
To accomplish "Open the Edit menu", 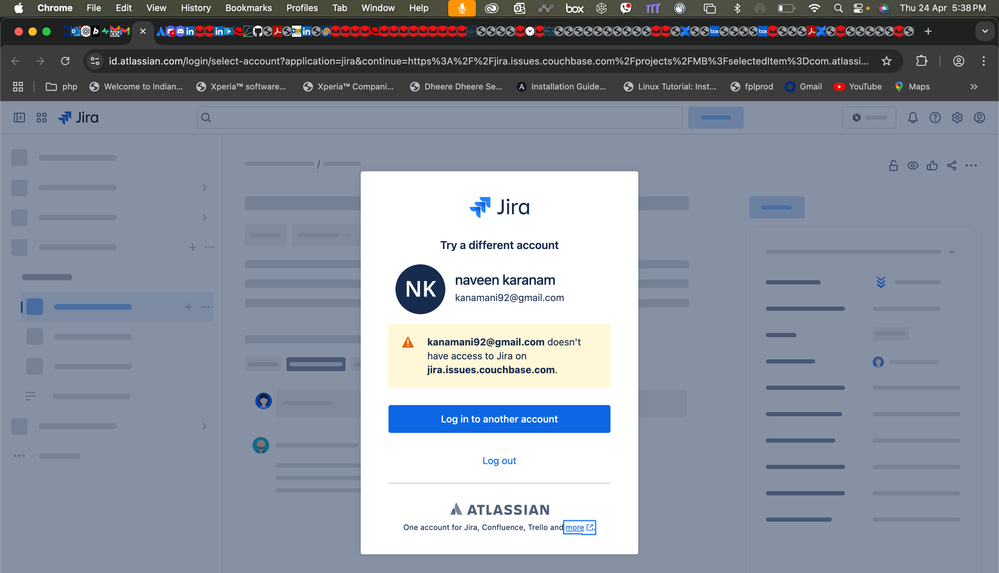I will click(124, 8).
